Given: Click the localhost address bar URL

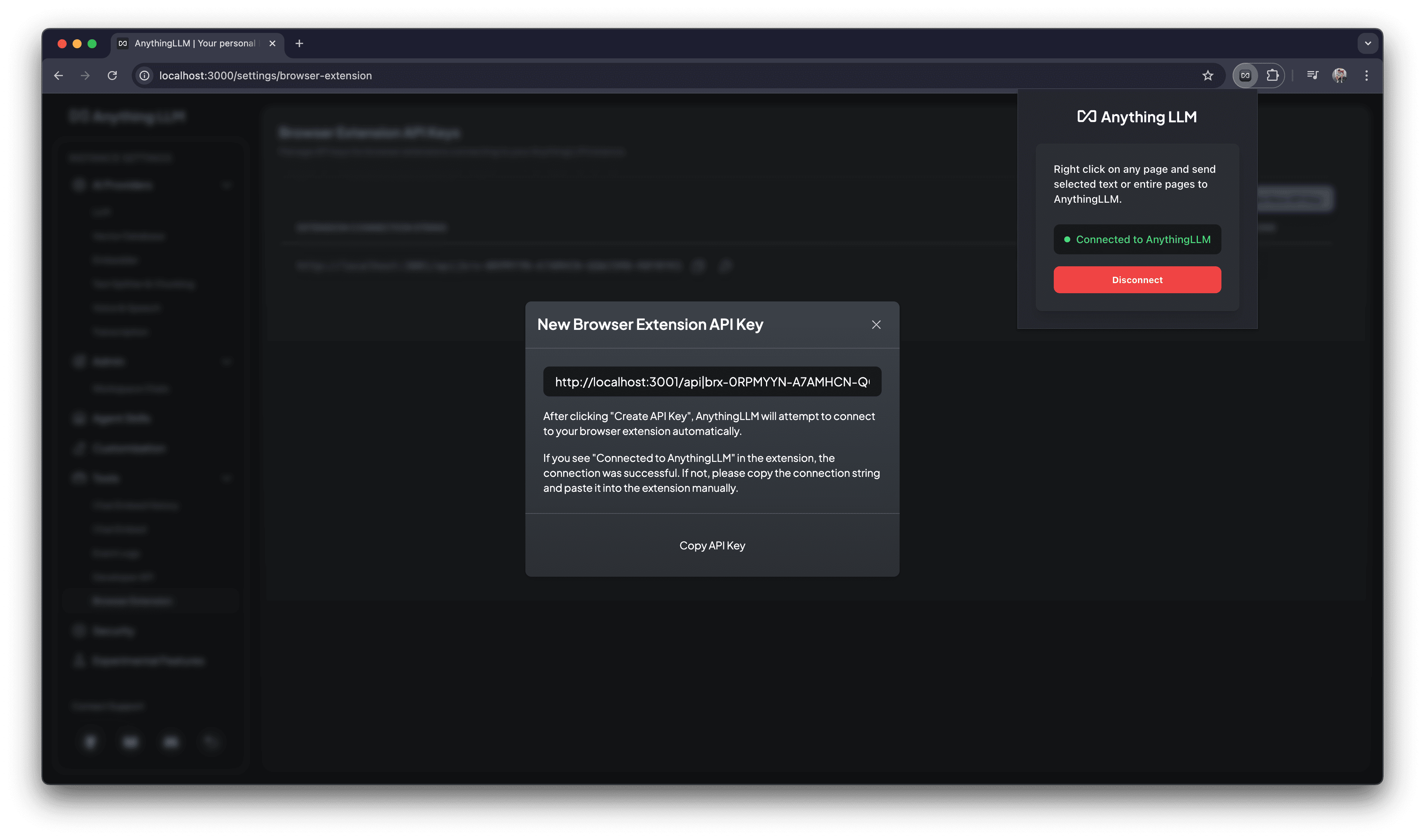Looking at the screenshot, I should coord(265,75).
